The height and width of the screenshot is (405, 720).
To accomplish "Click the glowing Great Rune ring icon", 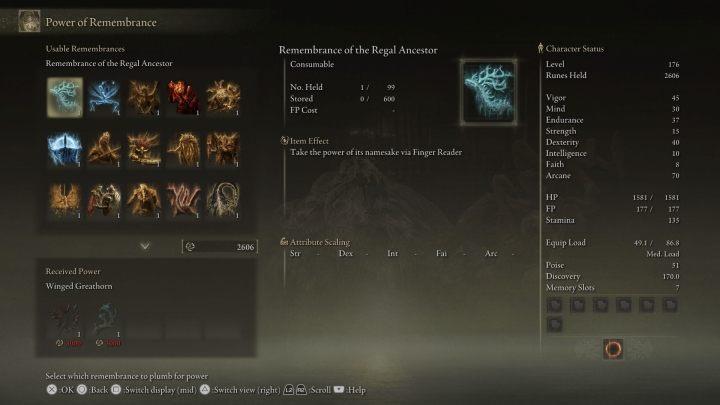I will tap(613, 349).
